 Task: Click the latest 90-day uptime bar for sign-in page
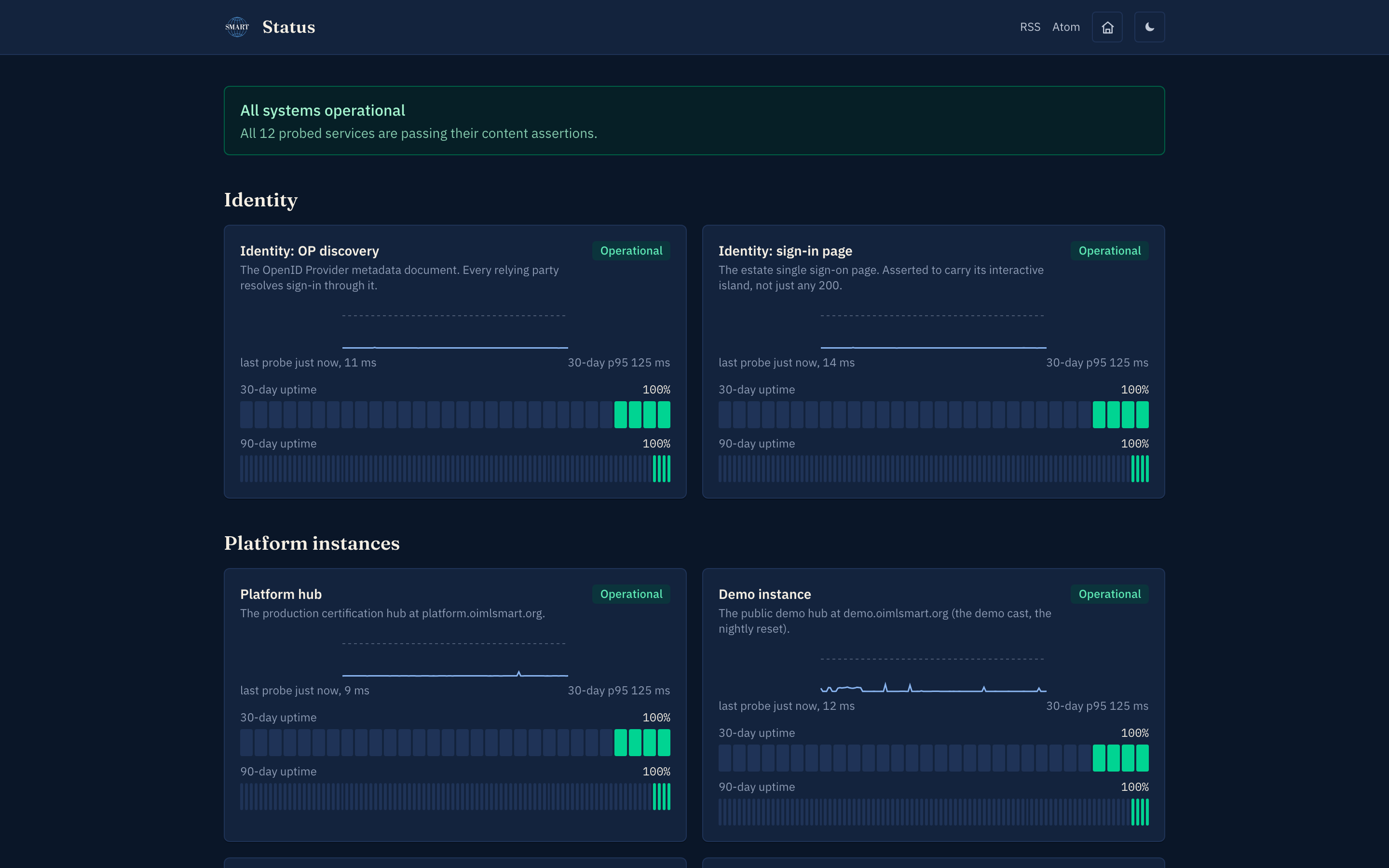1147,468
